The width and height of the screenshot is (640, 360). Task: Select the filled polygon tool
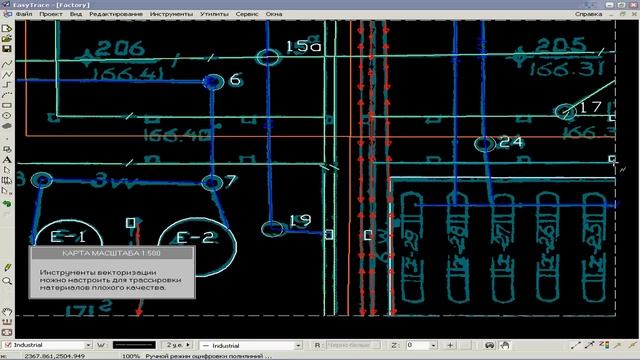pos(7,126)
